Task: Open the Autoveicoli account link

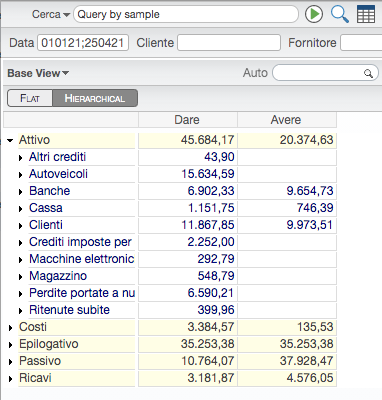Action: [58, 174]
